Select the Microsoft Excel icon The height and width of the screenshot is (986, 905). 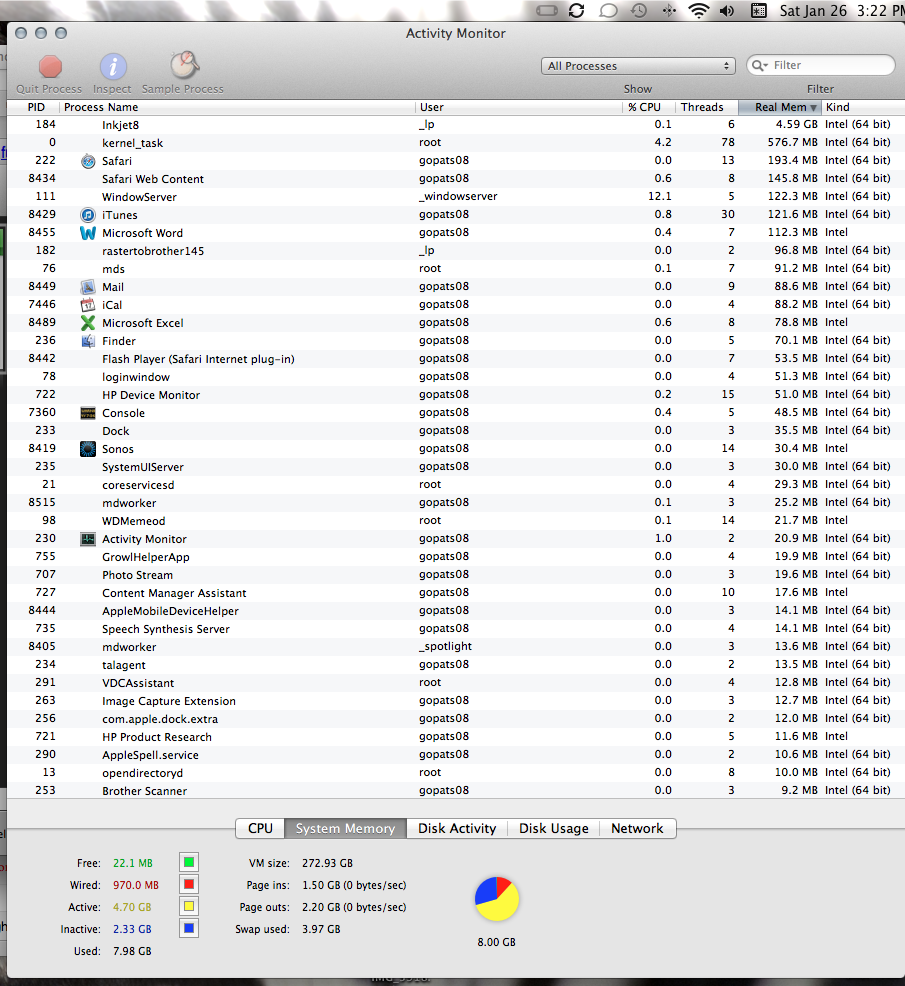tap(88, 323)
